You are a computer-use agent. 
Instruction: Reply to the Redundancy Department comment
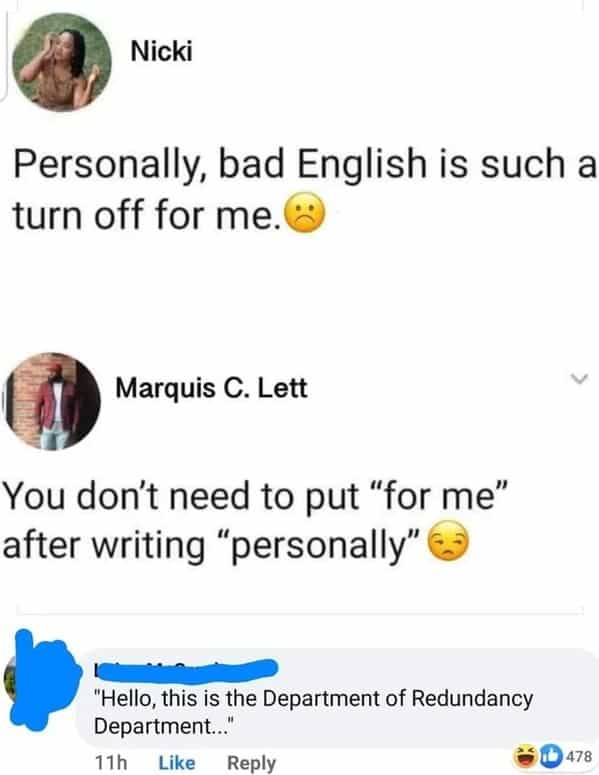pyautogui.click(x=252, y=763)
